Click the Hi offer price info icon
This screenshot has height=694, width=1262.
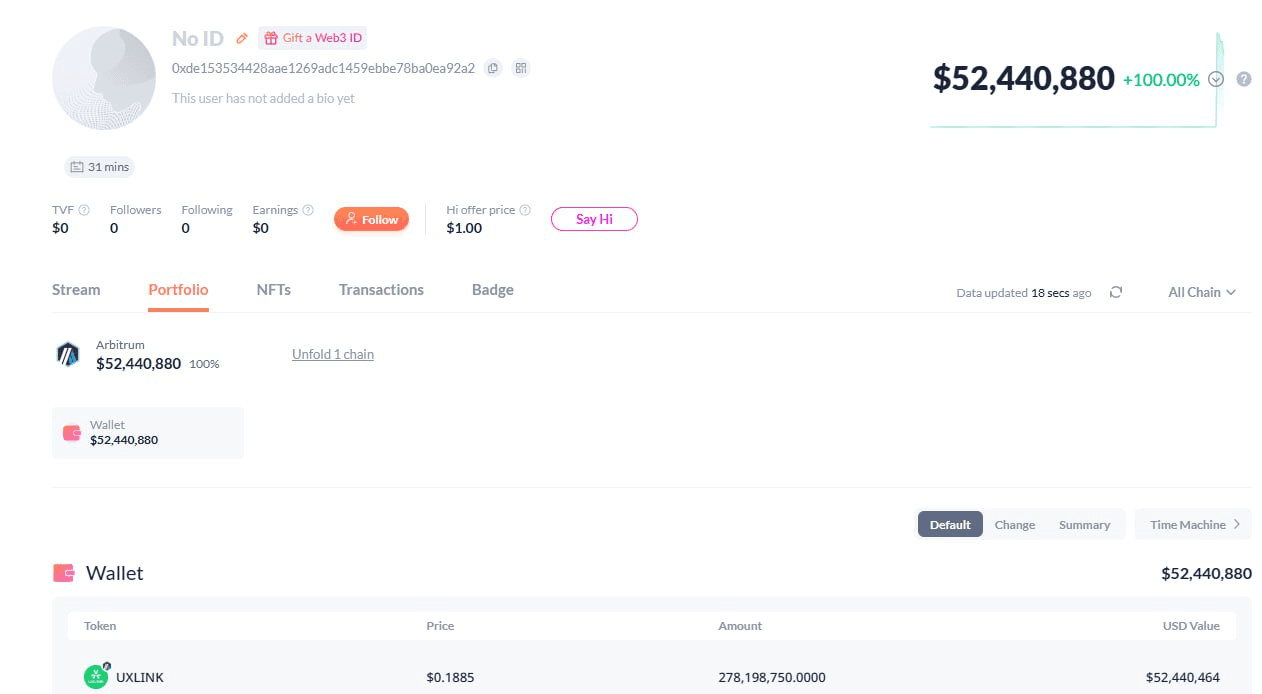pyautogui.click(x=526, y=210)
